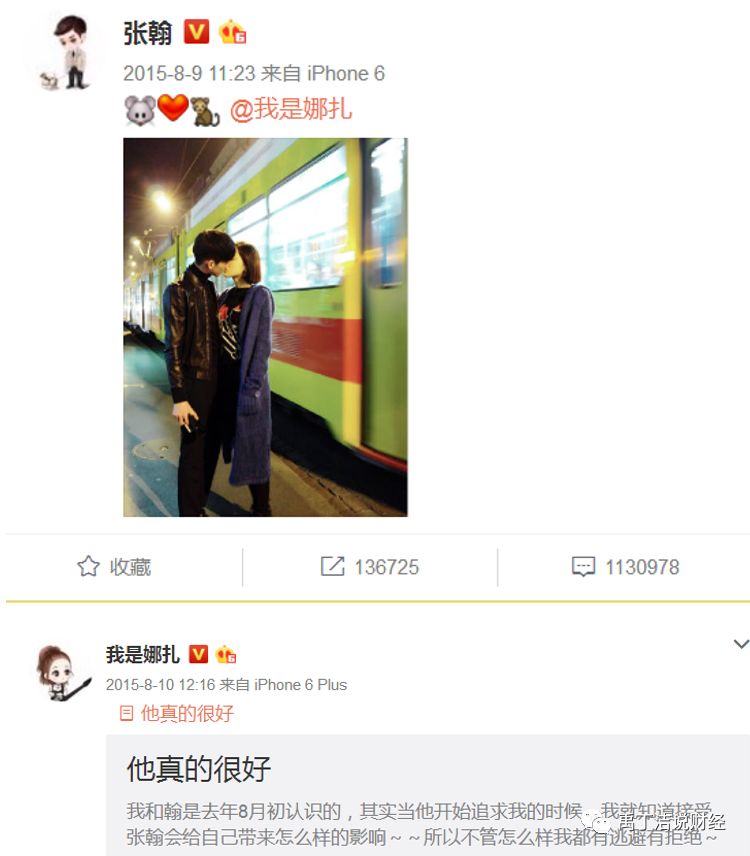Click the repost share icon
The height and width of the screenshot is (856, 750).
332,567
